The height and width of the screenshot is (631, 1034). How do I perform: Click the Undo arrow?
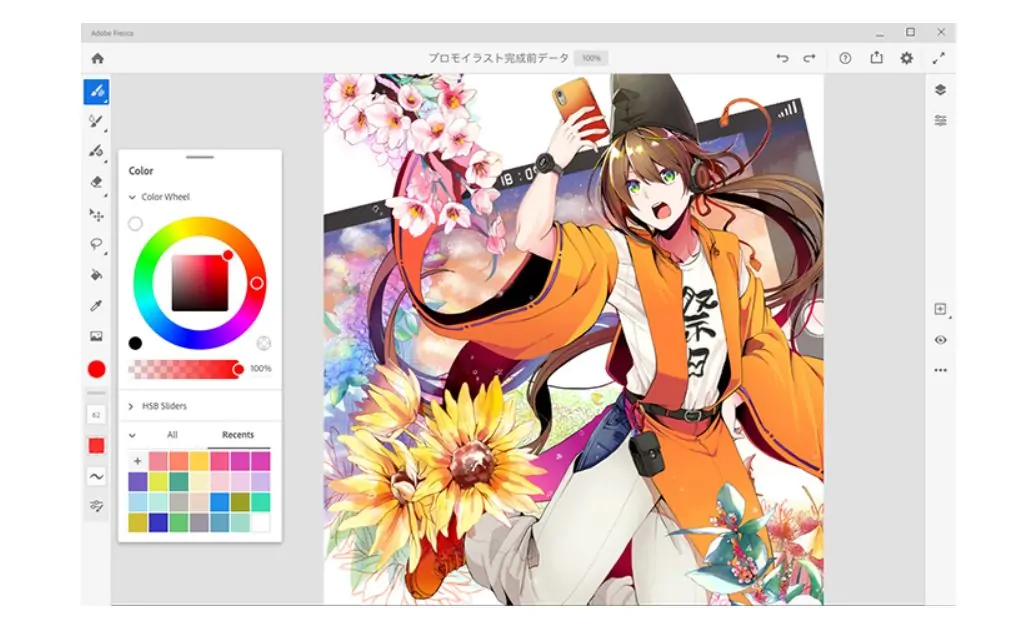coord(782,59)
